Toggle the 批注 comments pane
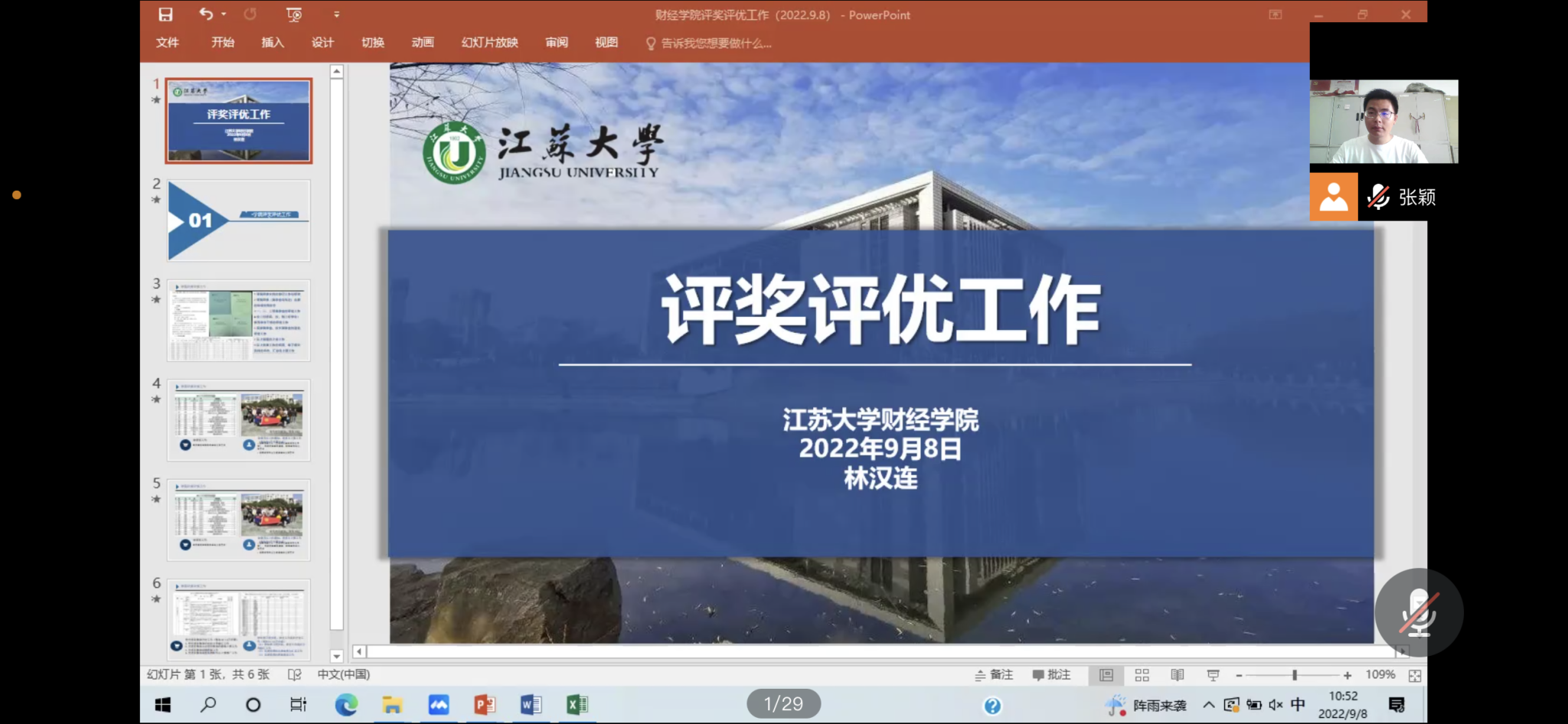The width and height of the screenshot is (1568, 724). coord(1051,675)
